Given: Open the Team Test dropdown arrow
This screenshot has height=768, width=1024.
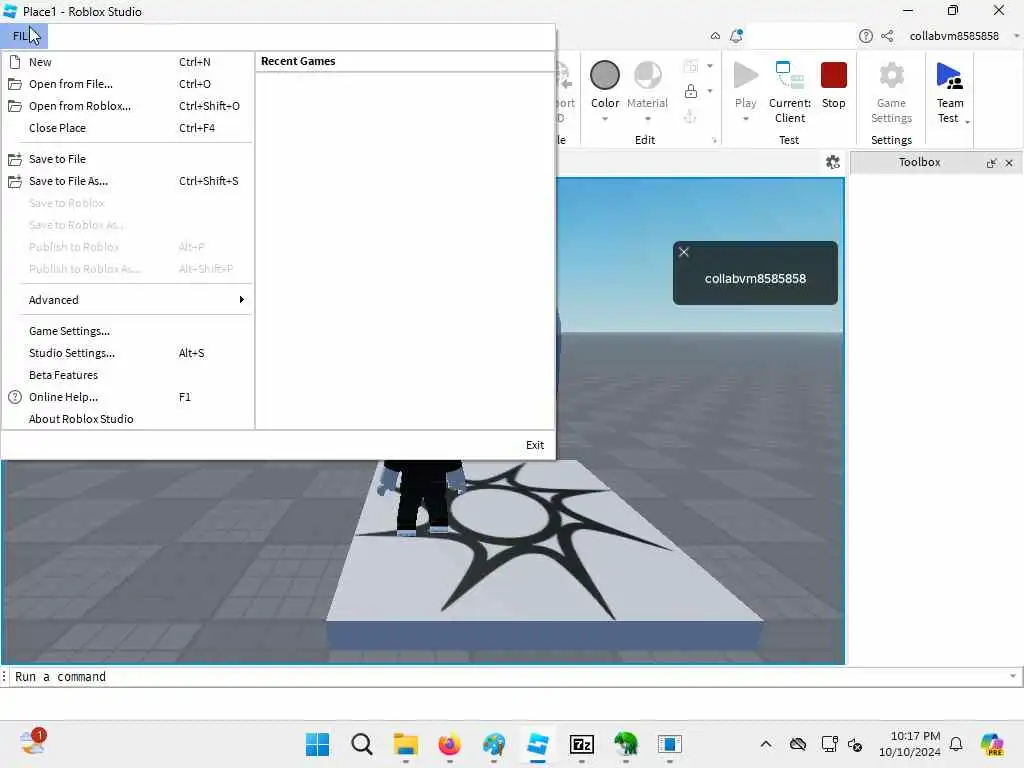Looking at the screenshot, I should (967, 122).
